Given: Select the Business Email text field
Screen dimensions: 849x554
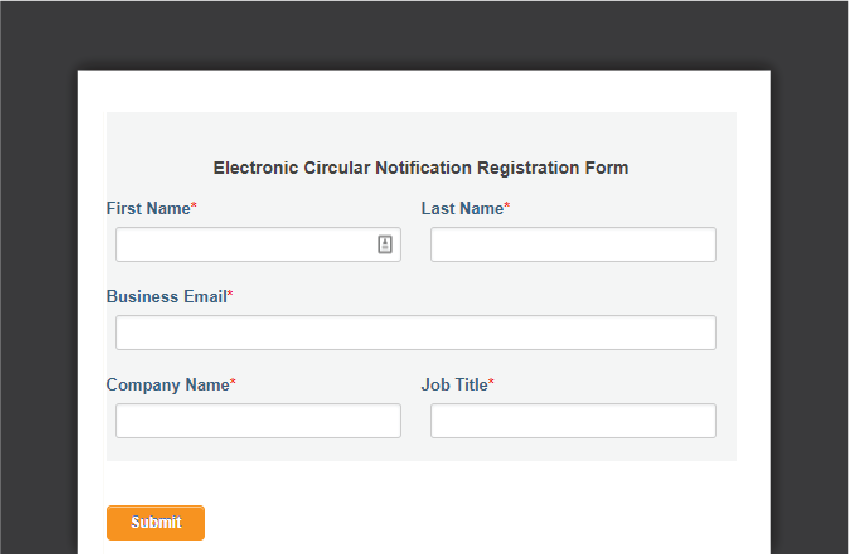Looking at the screenshot, I should [415, 333].
